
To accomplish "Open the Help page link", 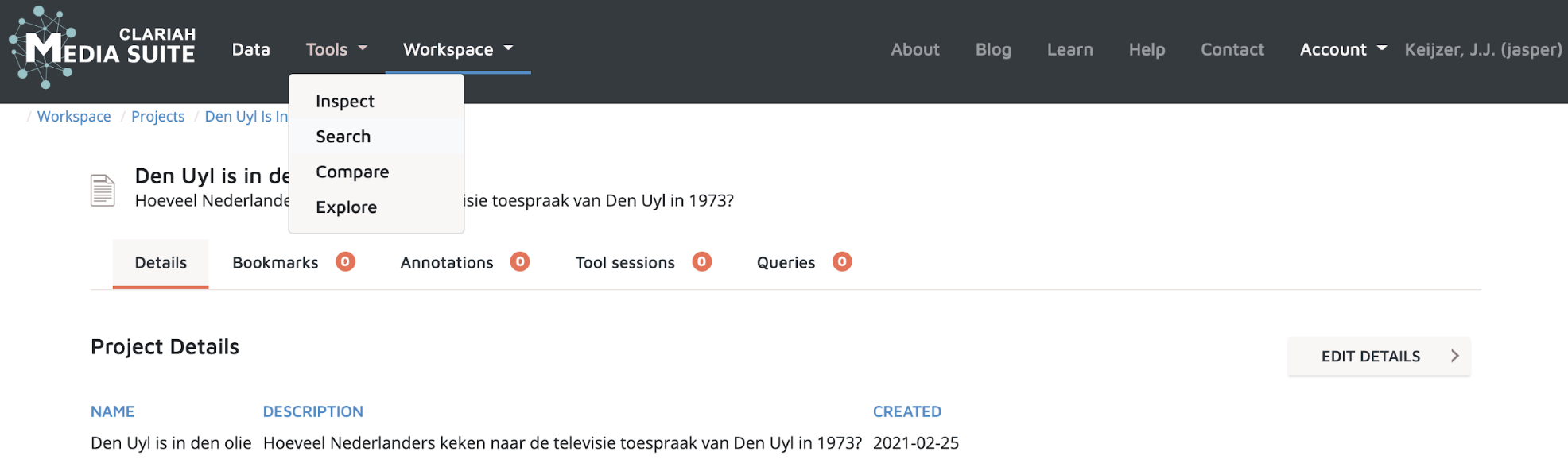I will coord(1147,49).
